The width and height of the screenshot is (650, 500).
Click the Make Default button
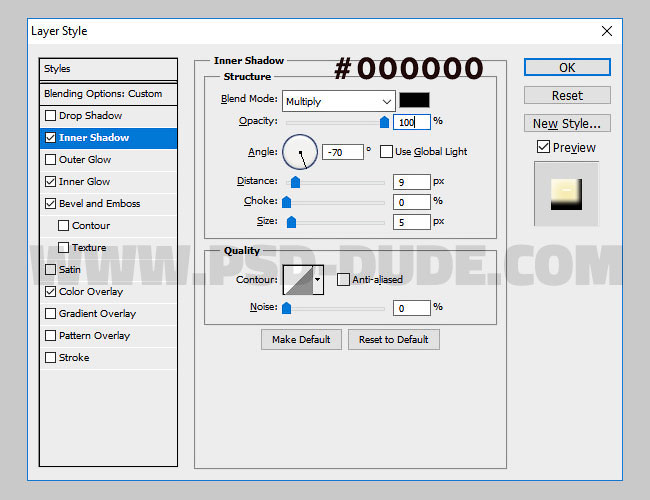point(301,340)
